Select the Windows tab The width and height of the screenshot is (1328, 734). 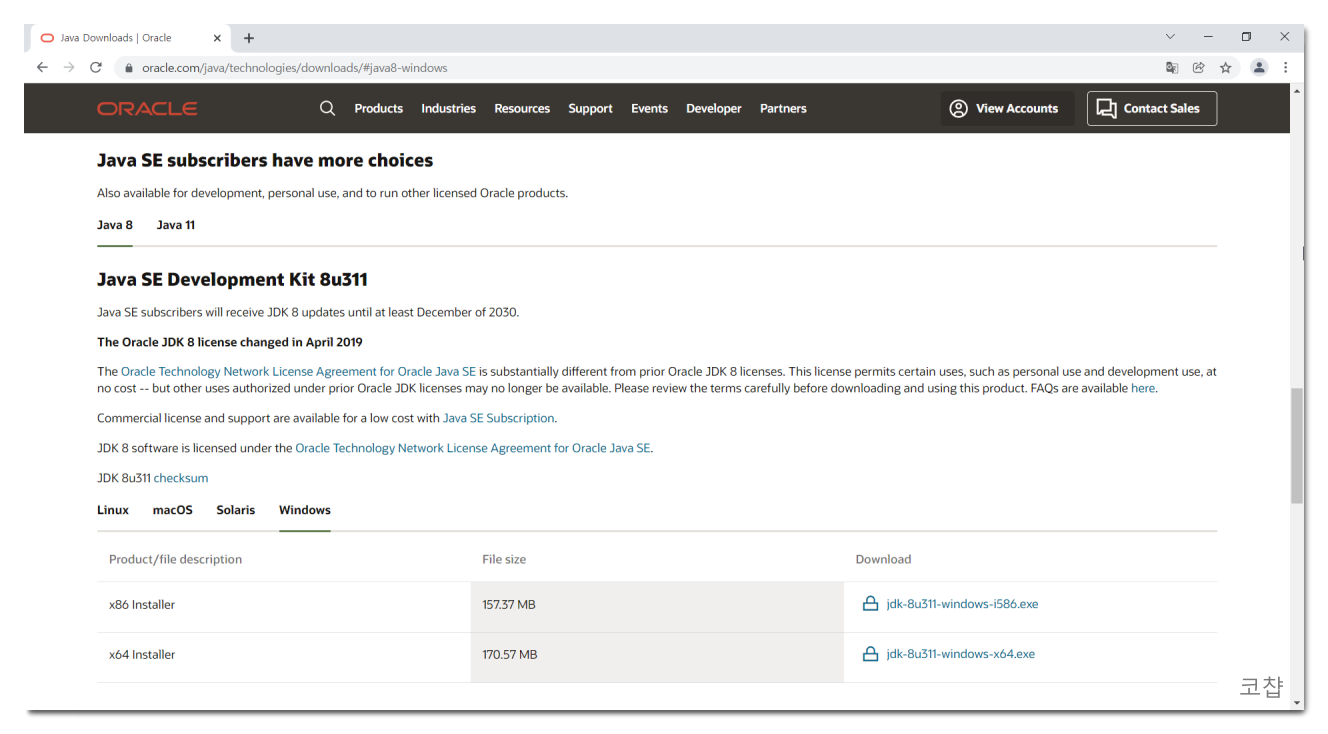(x=305, y=510)
